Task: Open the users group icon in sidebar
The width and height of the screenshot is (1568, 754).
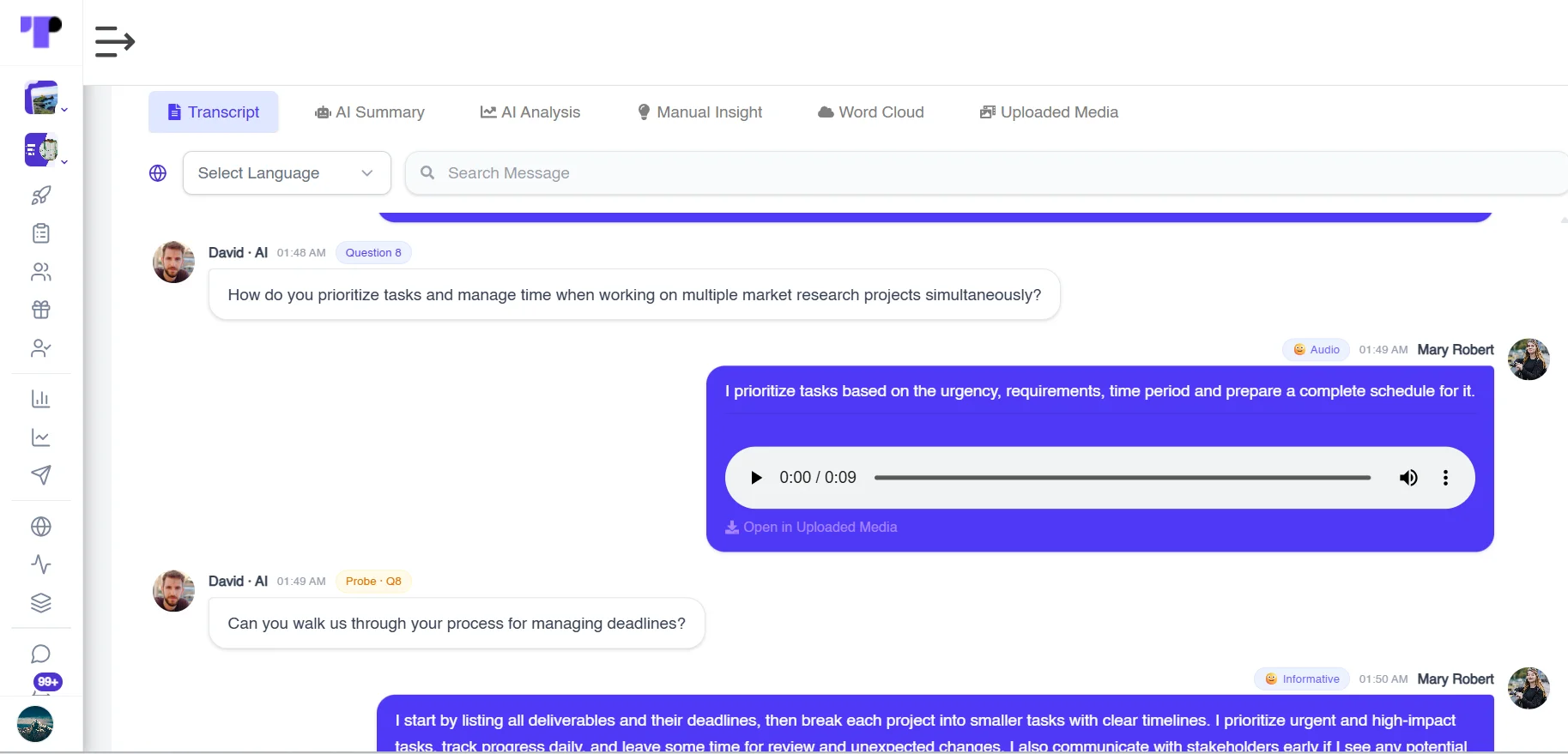Action: coord(41,272)
